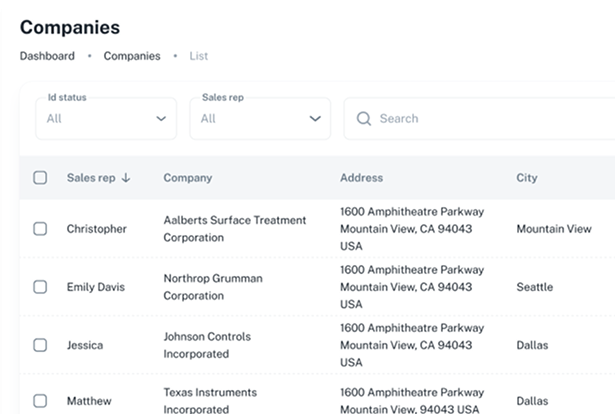This screenshot has width=615, height=415.
Task: Open the Companies breadcrumb link
Action: coord(132,56)
